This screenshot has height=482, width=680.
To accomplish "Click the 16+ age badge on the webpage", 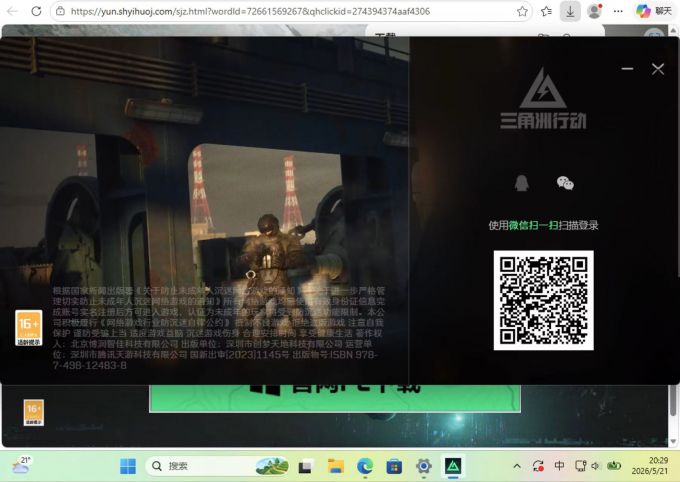I will point(33,412).
